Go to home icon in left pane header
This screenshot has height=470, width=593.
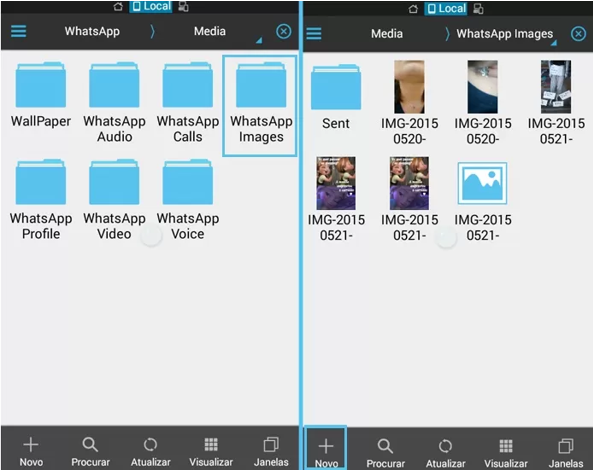[118, 6]
